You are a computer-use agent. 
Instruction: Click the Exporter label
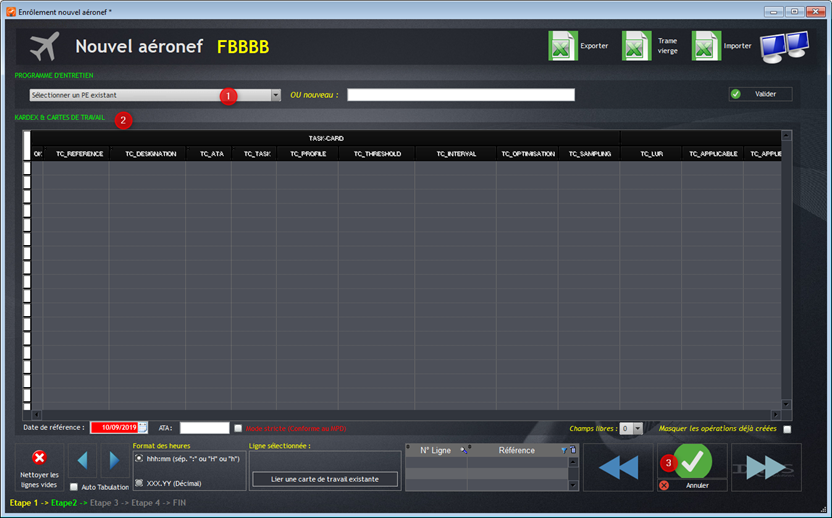click(594, 46)
